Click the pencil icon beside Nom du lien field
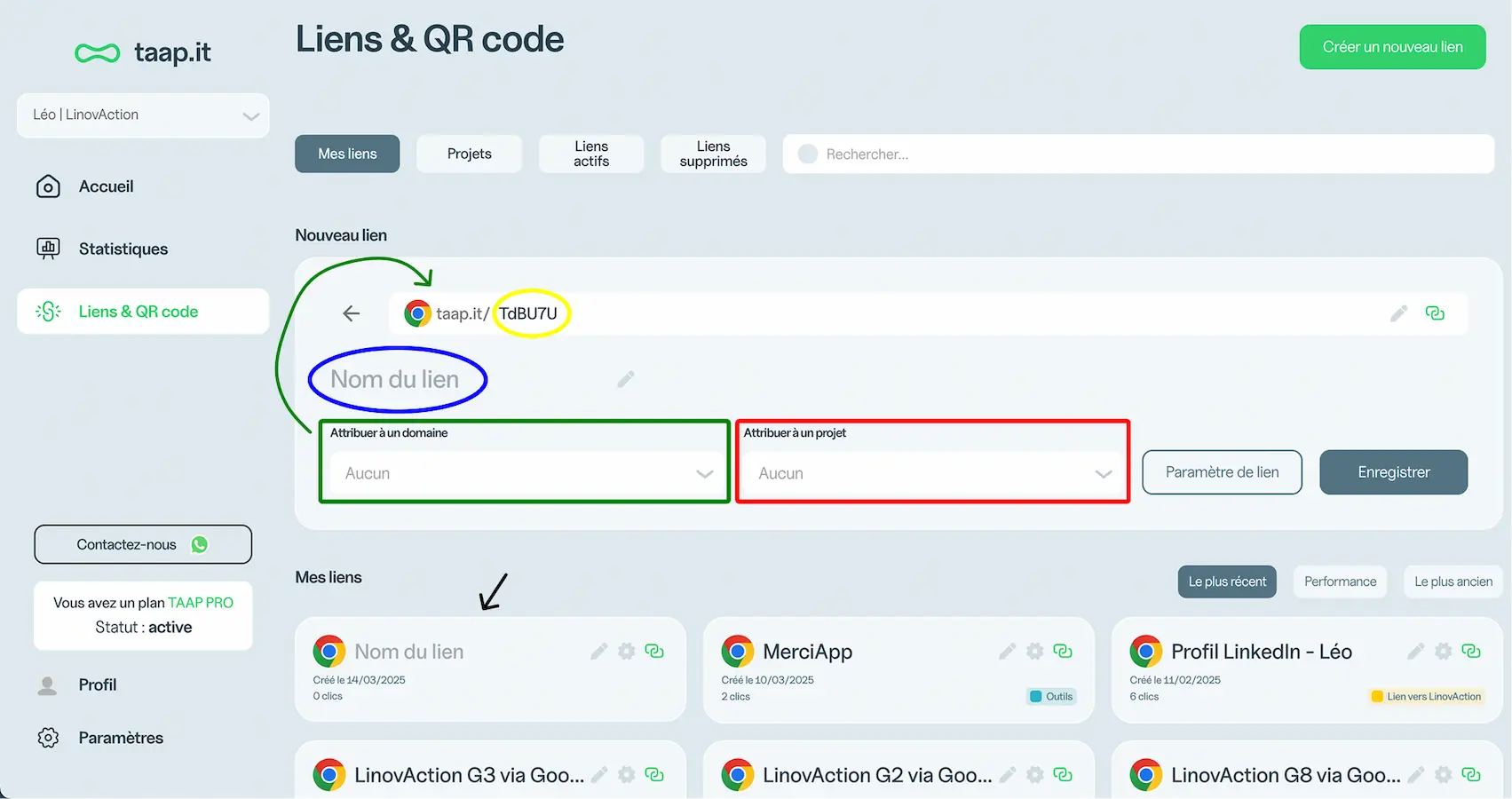The image size is (1512, 799). (626, 380)
